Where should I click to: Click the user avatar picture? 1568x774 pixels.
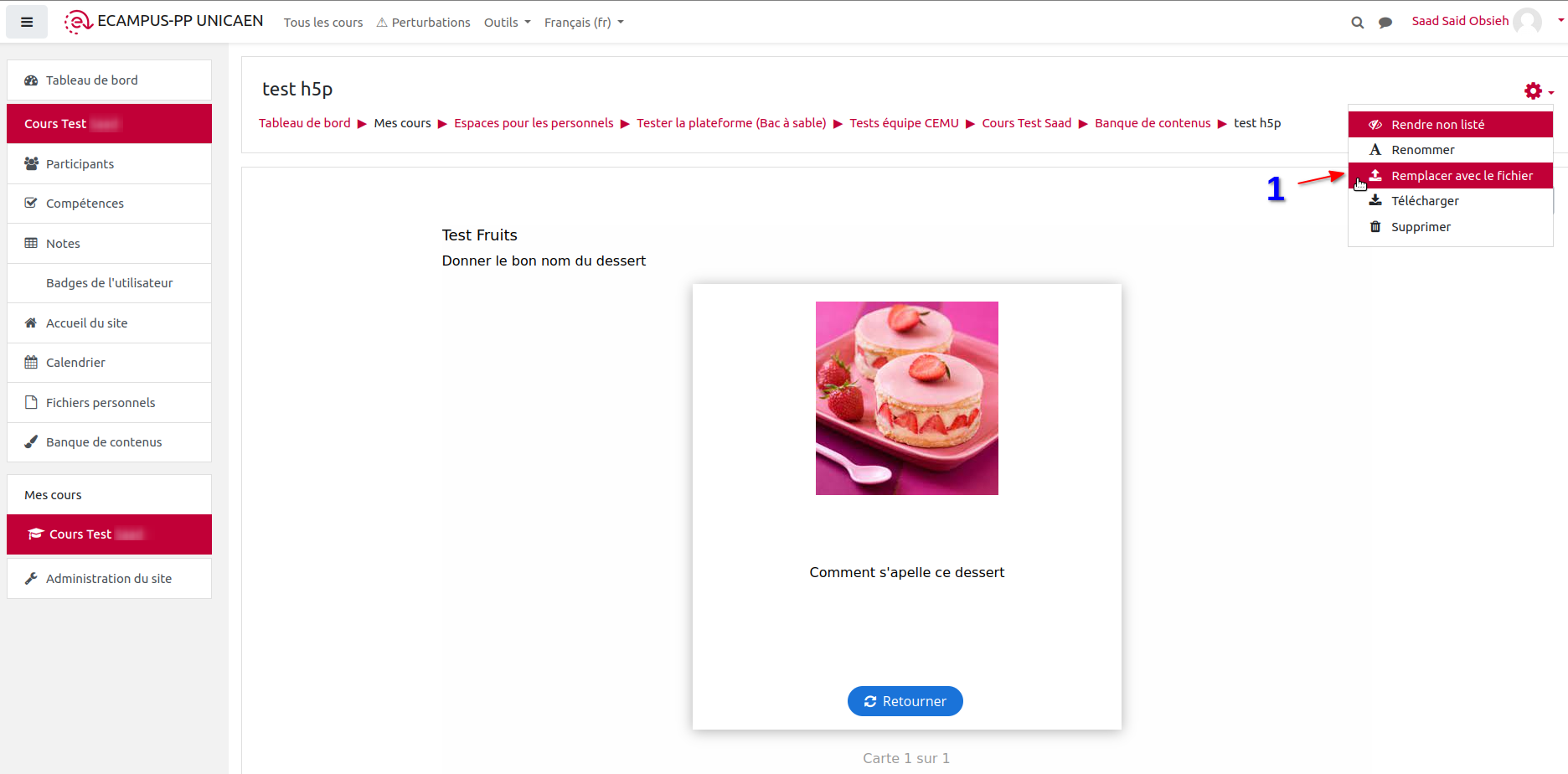tap(1528, 22)
